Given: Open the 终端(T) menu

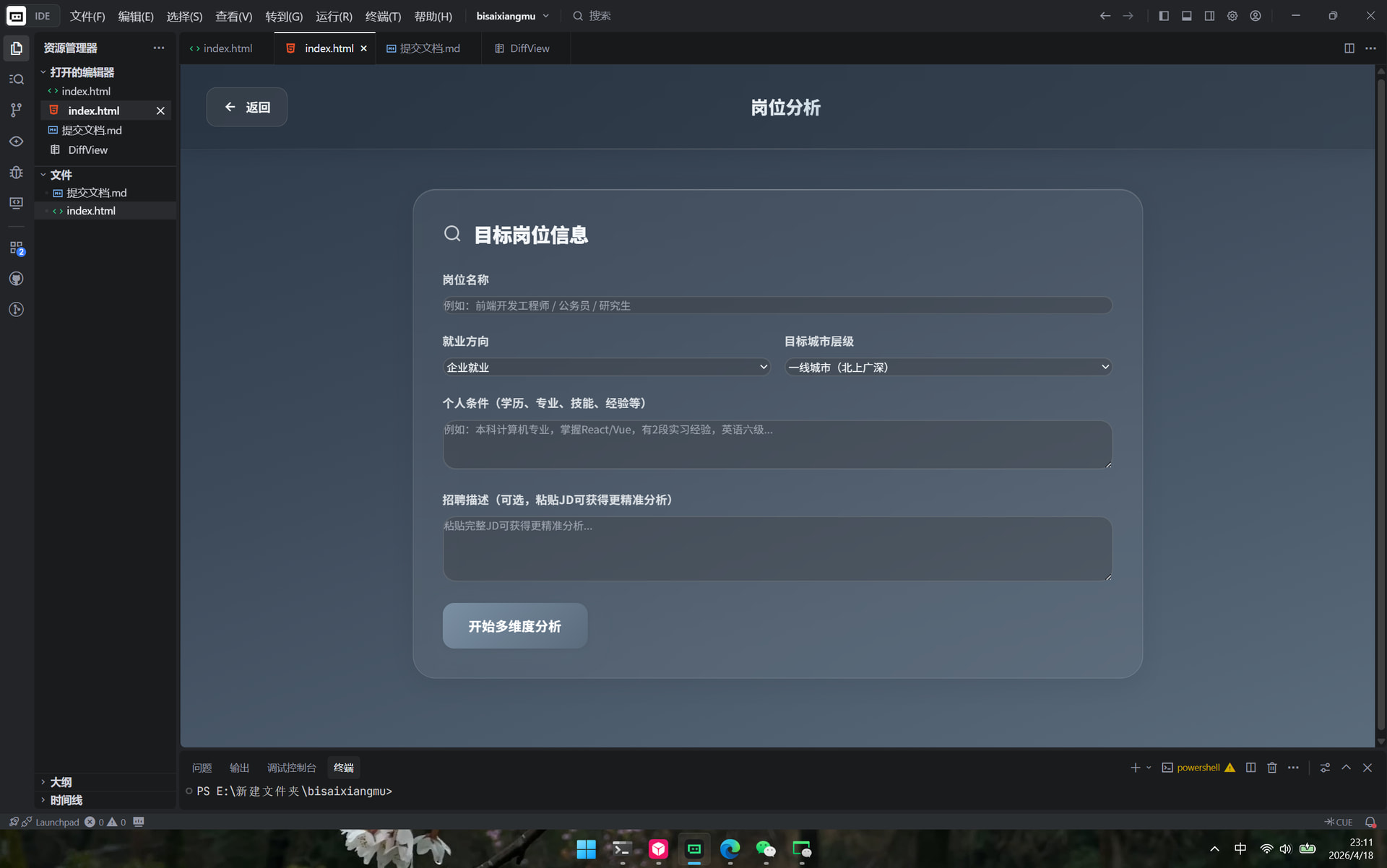Looking at the screenshot, I should (x=383, y=16).
